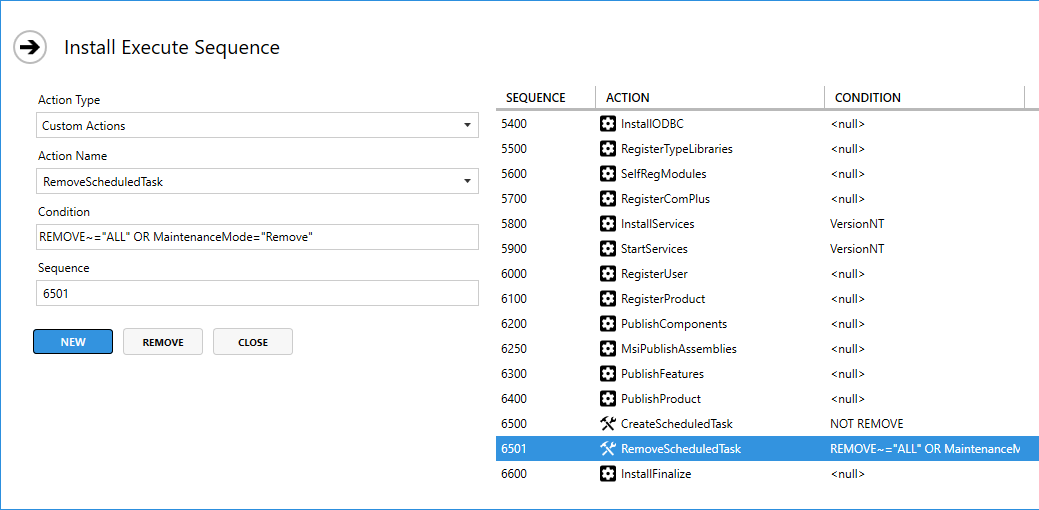The width and height of the screenshot is (1039, 510).
Task: Expand the Action Name dropdown
Action: point(256,182)
